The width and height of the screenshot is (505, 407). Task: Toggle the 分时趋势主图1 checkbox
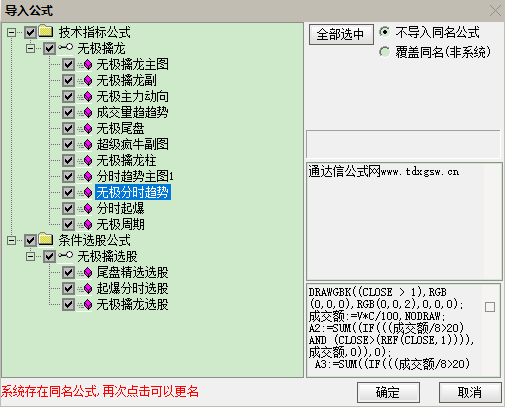[68, 176]
